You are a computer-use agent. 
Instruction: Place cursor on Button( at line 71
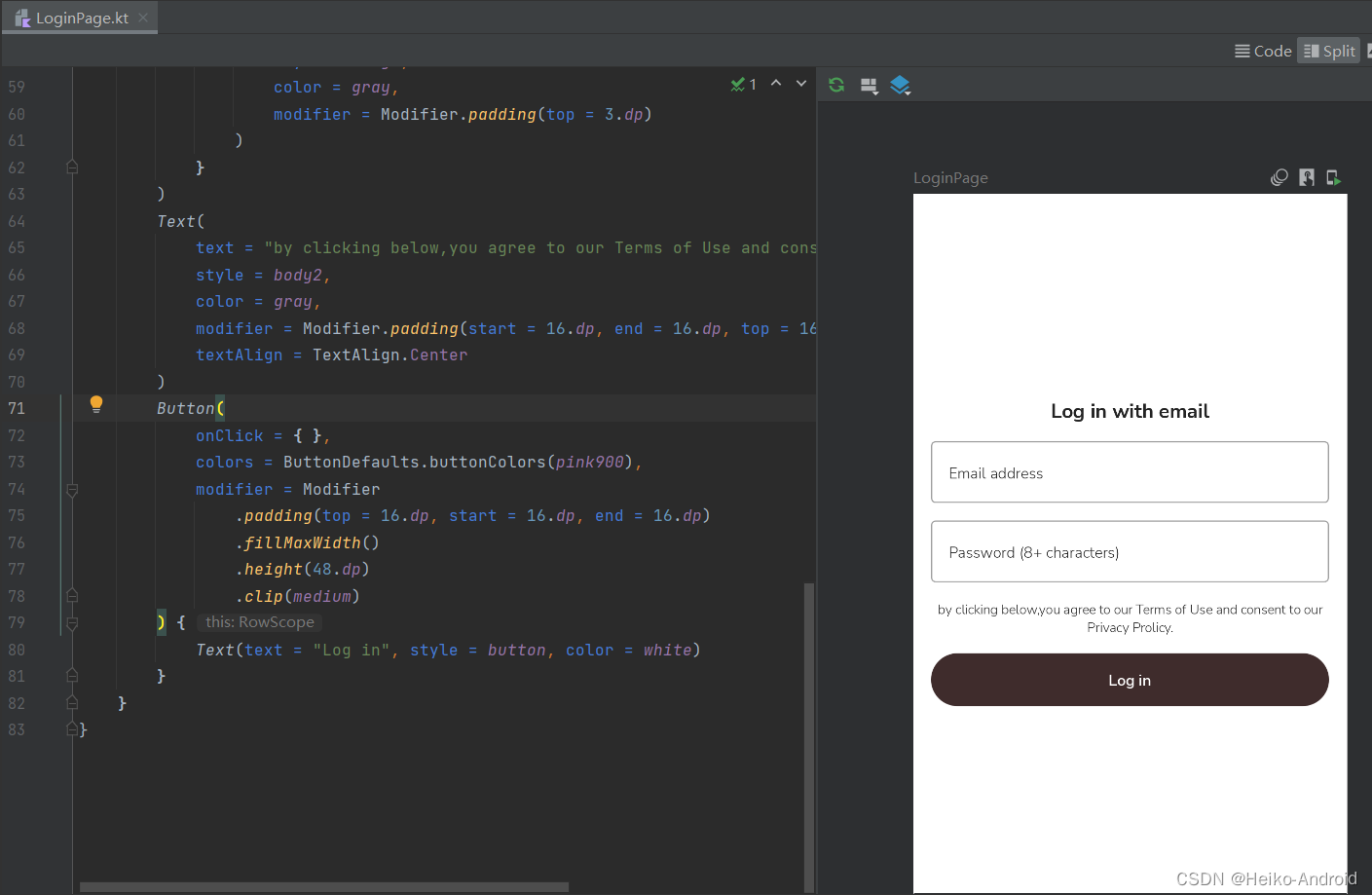point(191,408)
